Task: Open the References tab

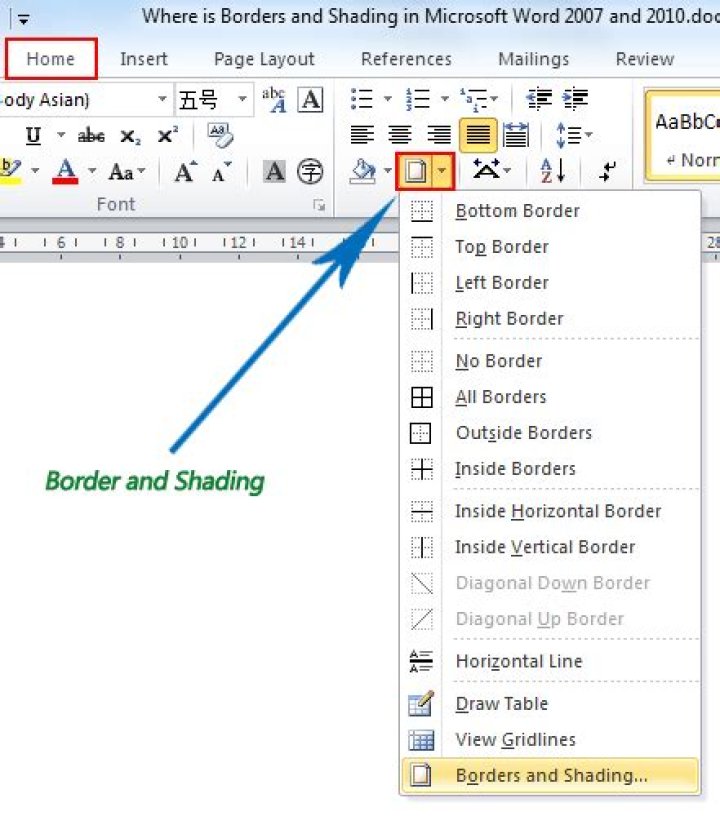Action: 406,59
